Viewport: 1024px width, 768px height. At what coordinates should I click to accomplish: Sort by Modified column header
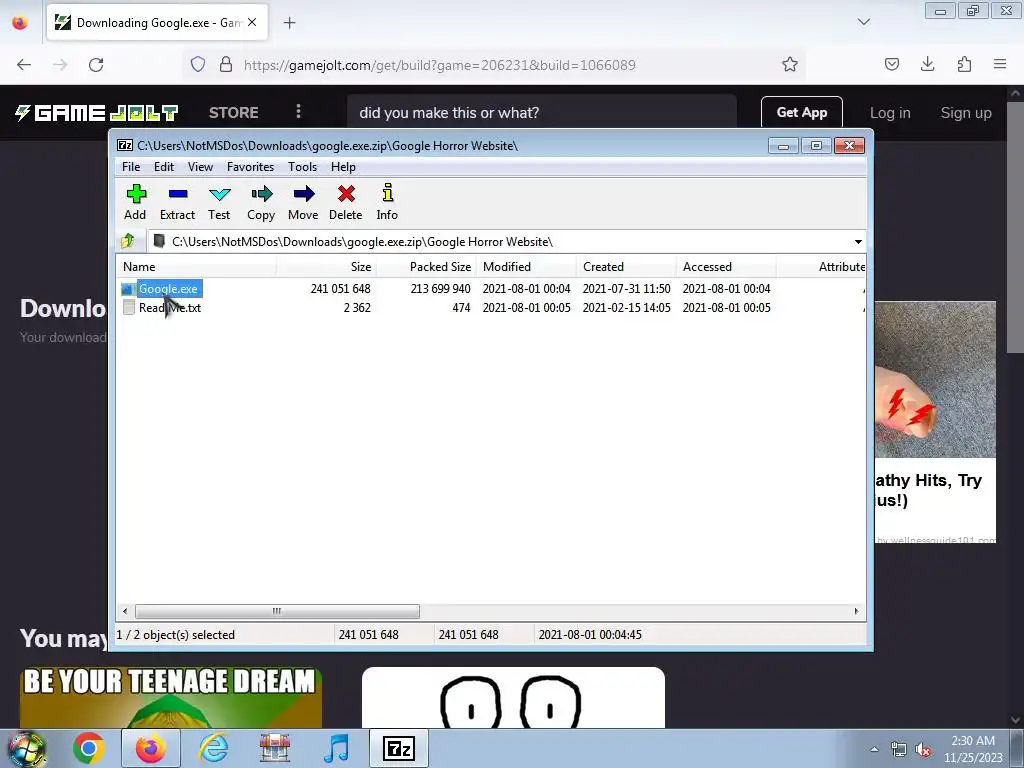526,266
